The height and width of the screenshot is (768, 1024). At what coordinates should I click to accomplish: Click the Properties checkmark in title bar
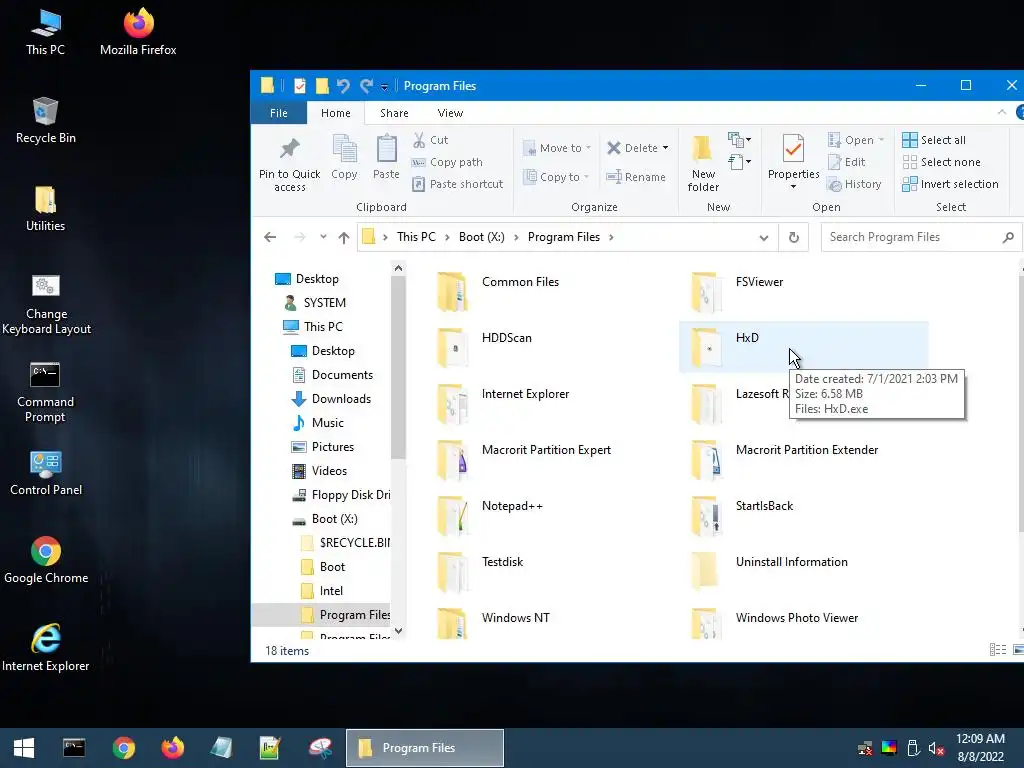tap(300, 86)
